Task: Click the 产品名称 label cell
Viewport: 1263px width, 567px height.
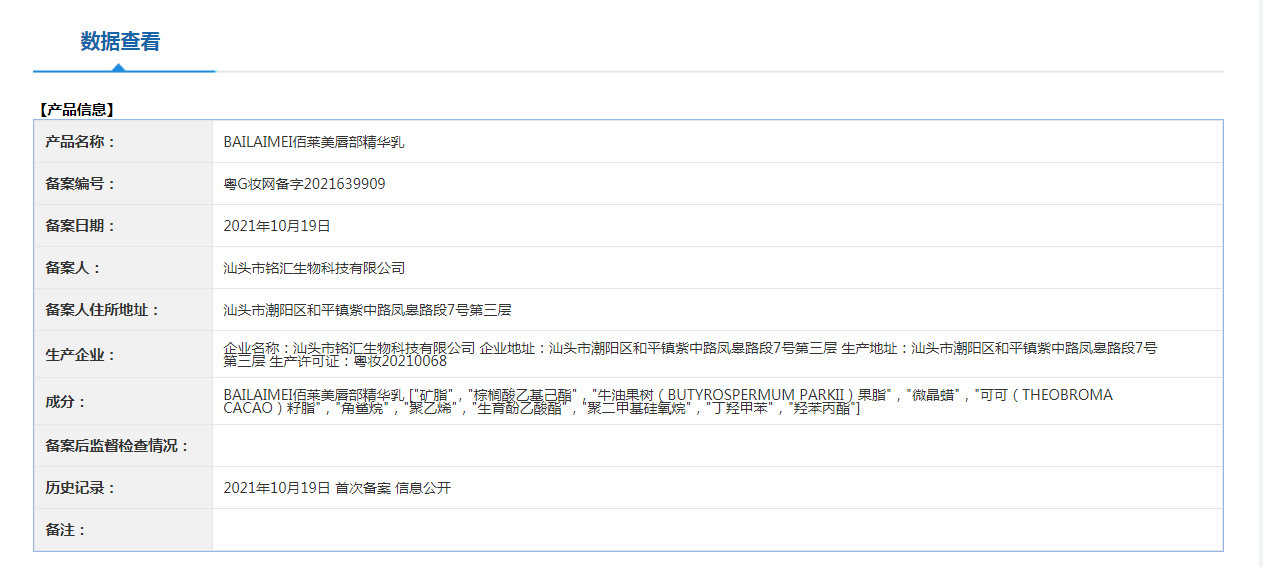Action: tap(123, 142)
